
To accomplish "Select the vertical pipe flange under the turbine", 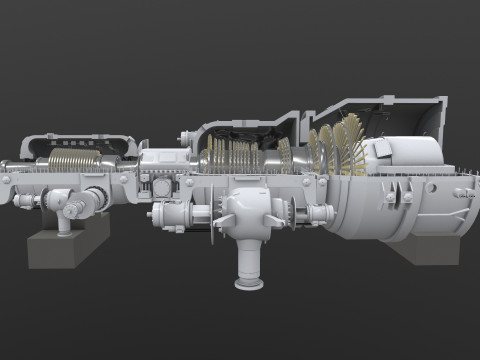I will tap(249, 284).
